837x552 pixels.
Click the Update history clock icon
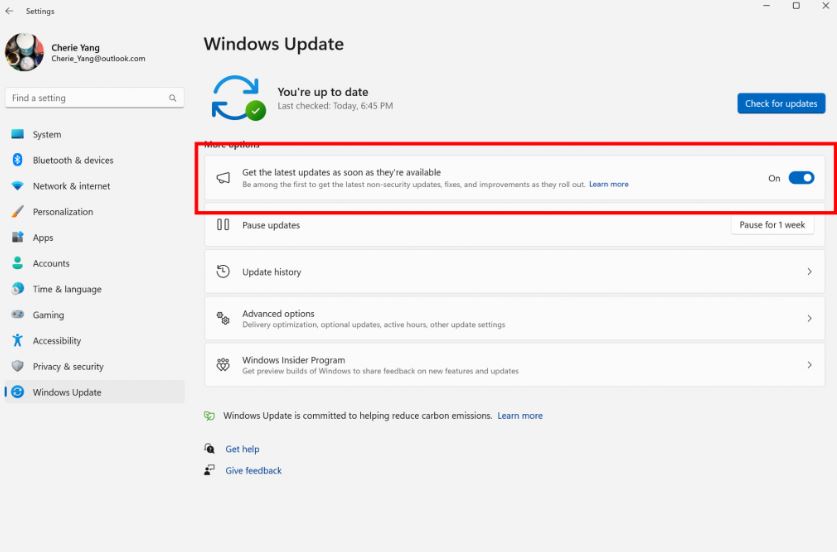point(223,272)
